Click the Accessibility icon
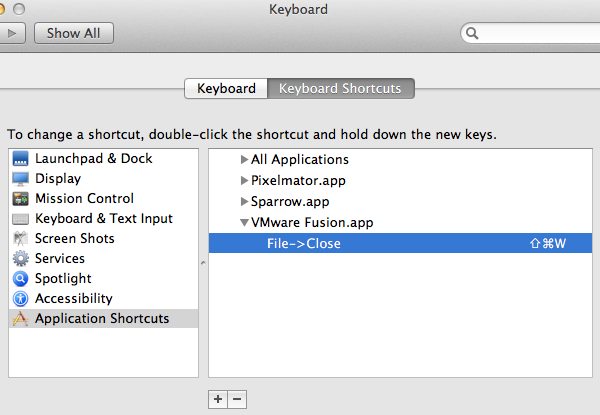 pyautogui.click(x=20, y=298)
